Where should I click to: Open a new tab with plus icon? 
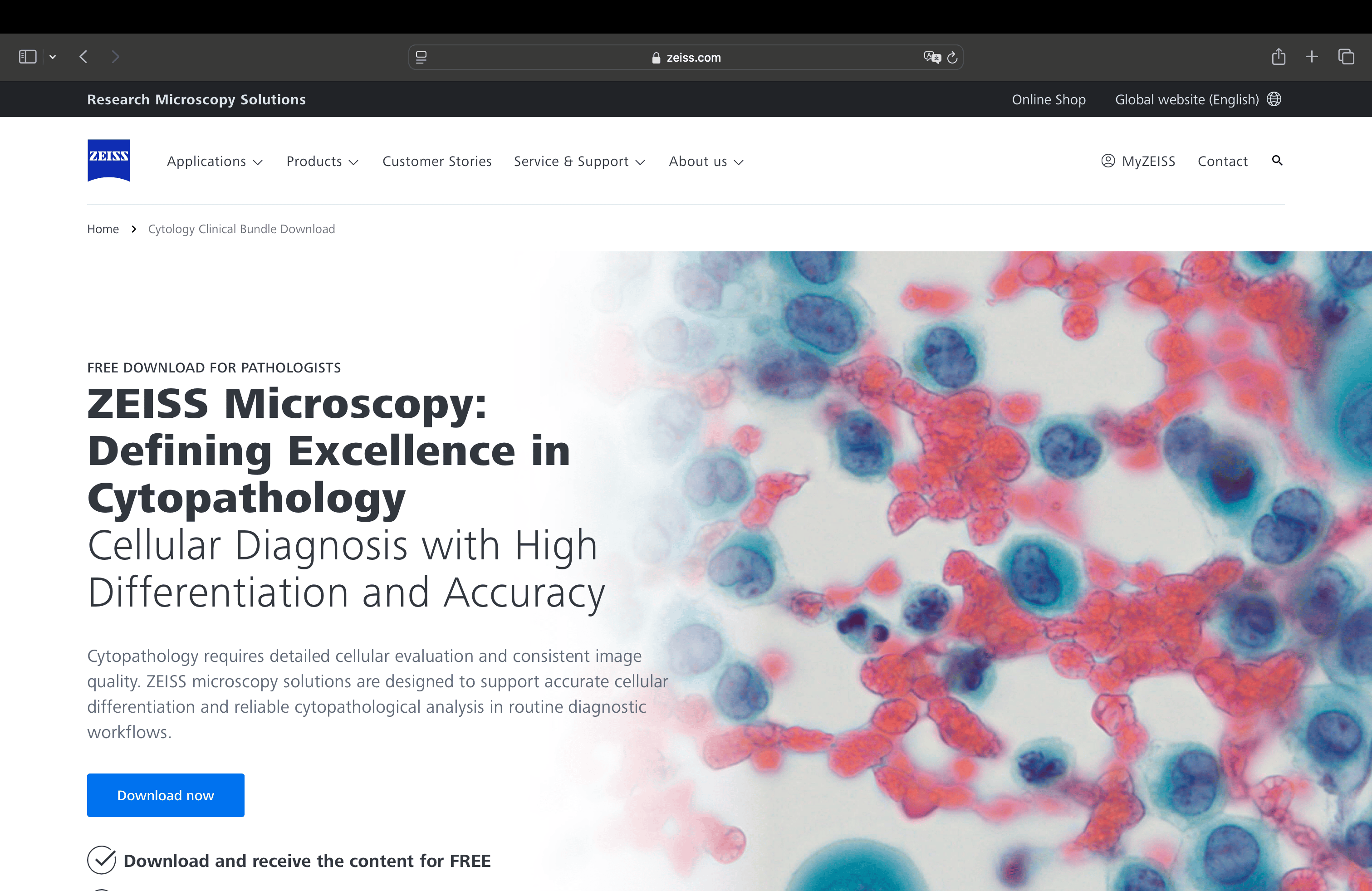pyautogui.click(x=1312, y=56)
